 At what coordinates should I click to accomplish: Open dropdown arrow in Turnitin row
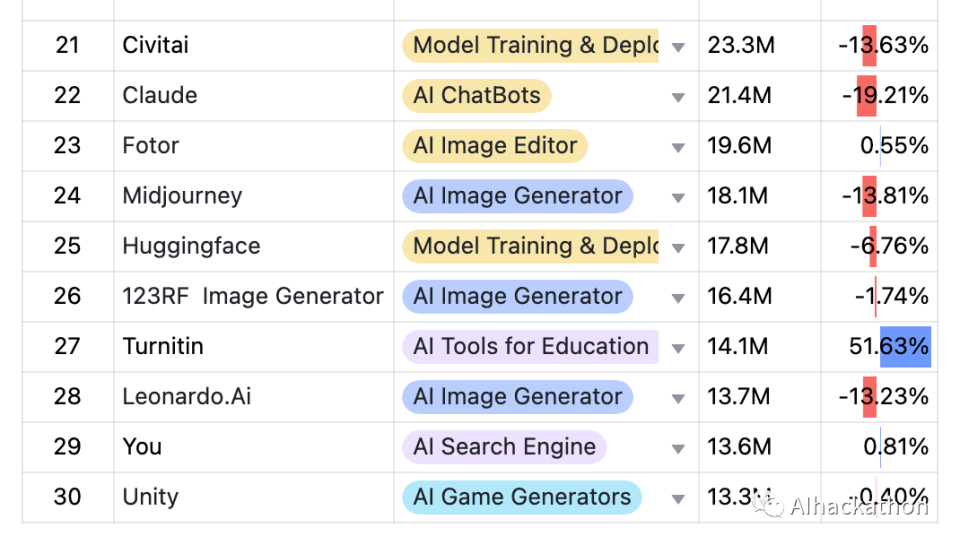678,348
